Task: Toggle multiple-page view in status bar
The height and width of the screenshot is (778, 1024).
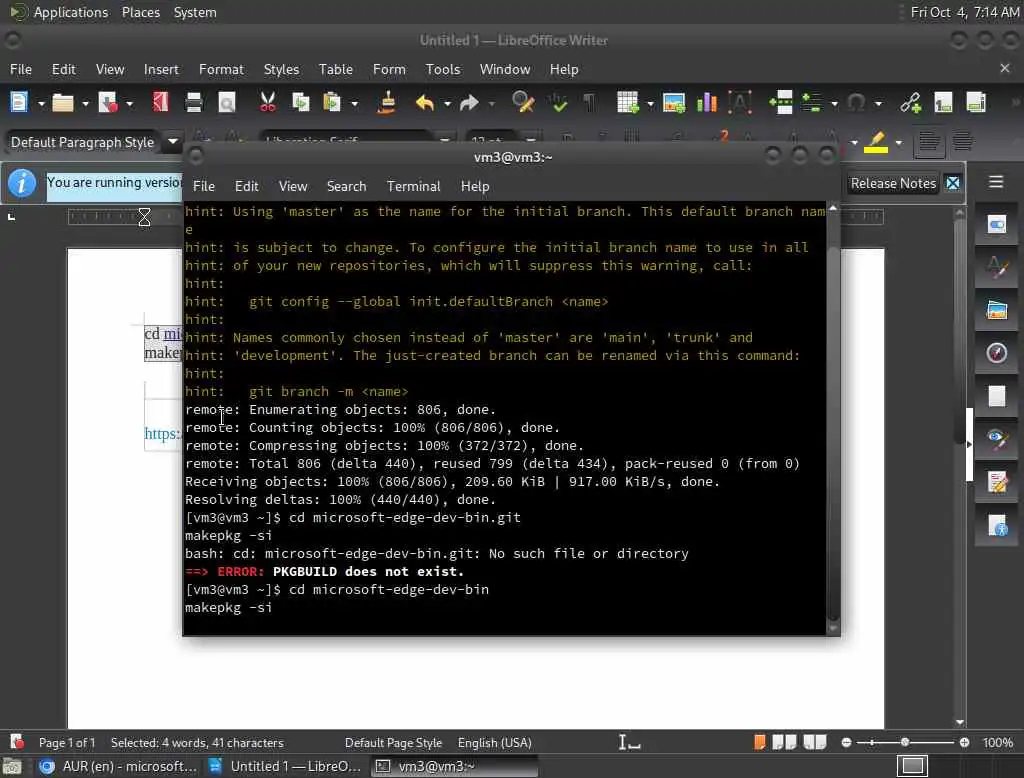Action: tap(784, 742)
